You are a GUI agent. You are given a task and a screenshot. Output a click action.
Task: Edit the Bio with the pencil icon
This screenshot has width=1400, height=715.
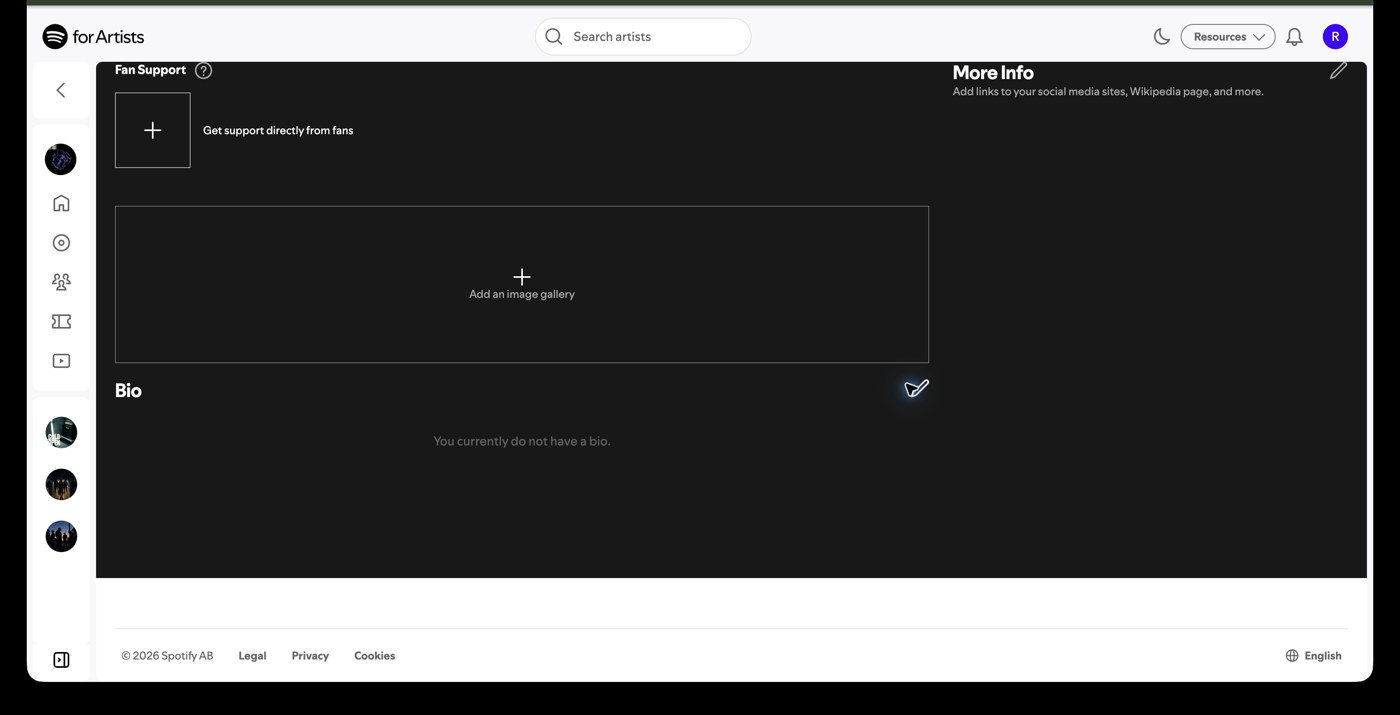917,389
